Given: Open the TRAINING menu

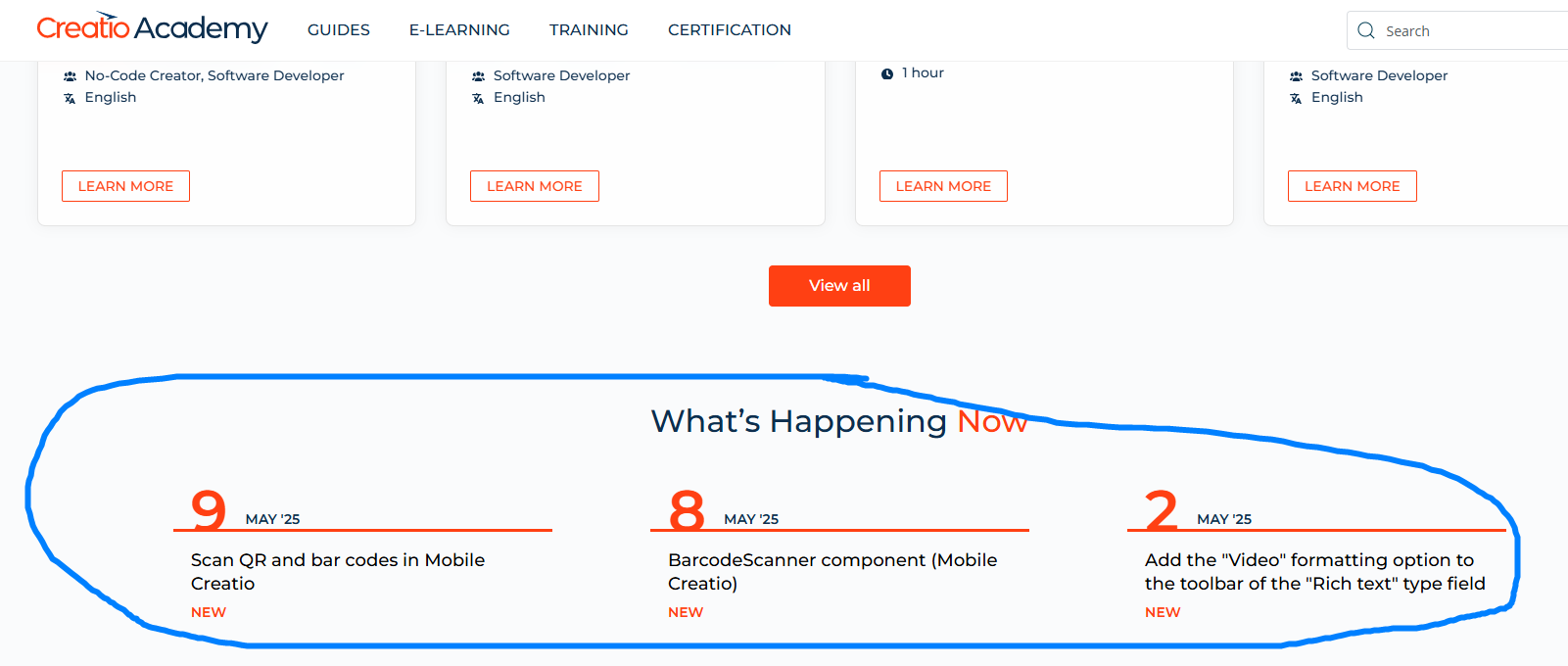Looking at the screenshot, I should (589, 30).
